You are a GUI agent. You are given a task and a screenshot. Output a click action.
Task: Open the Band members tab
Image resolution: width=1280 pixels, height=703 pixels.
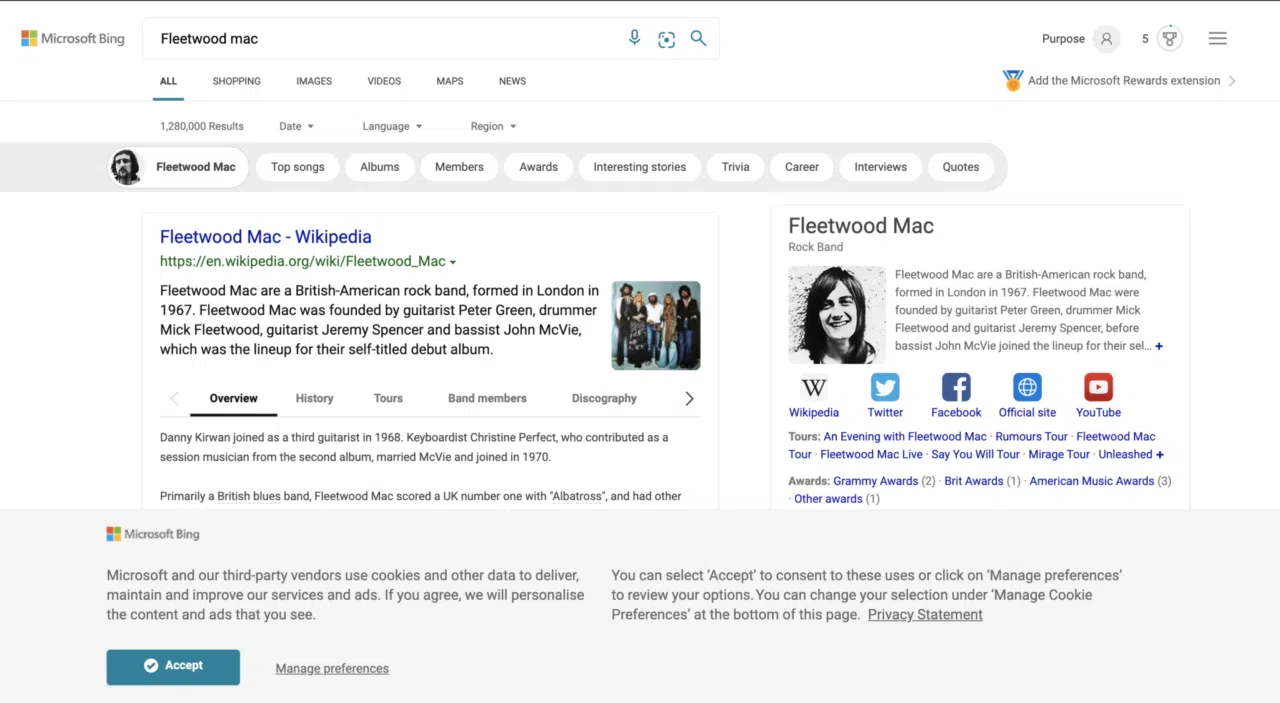coord(487,398)
